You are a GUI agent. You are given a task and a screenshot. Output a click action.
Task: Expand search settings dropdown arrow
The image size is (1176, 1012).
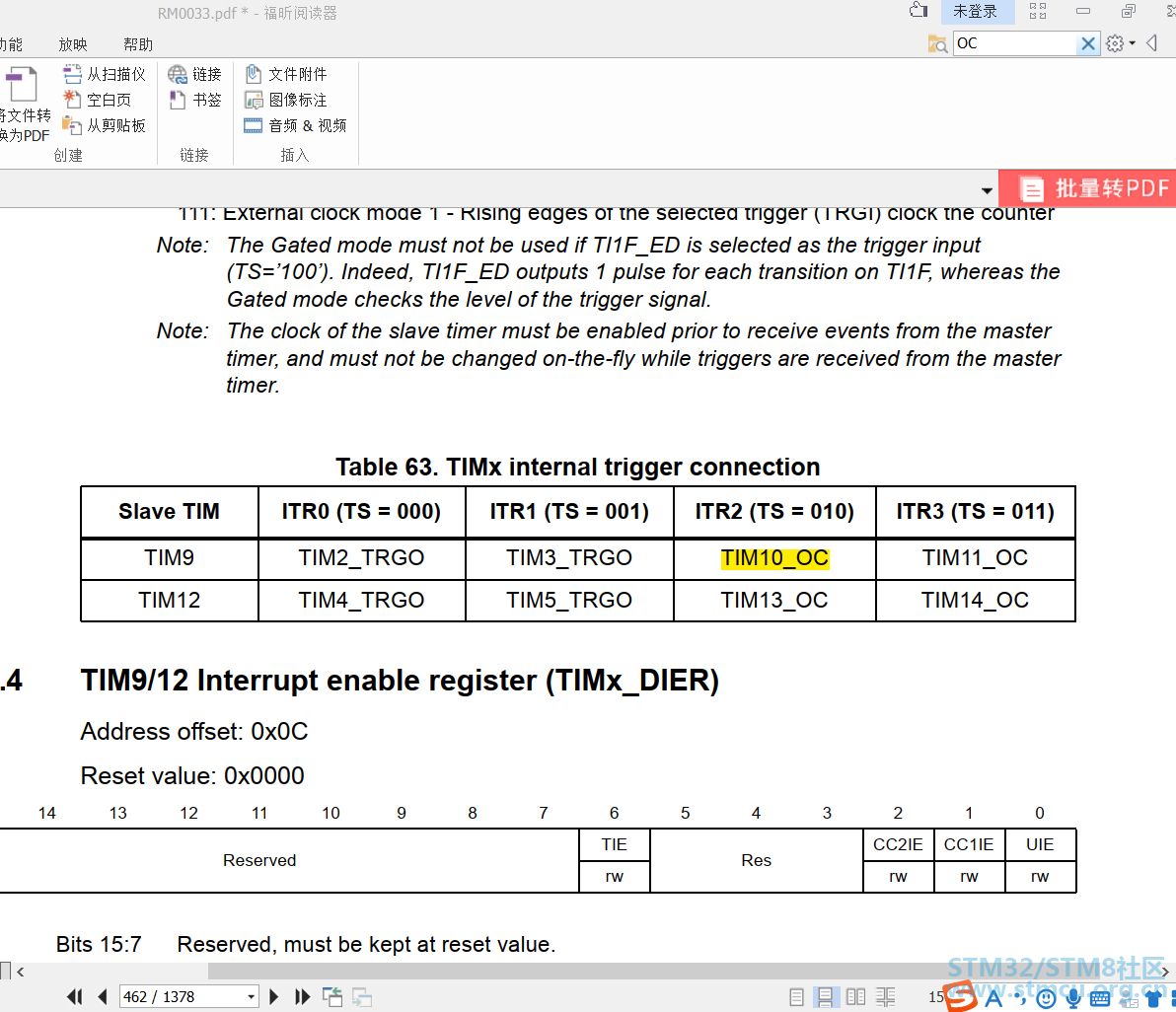click(x=1132, y=43)
